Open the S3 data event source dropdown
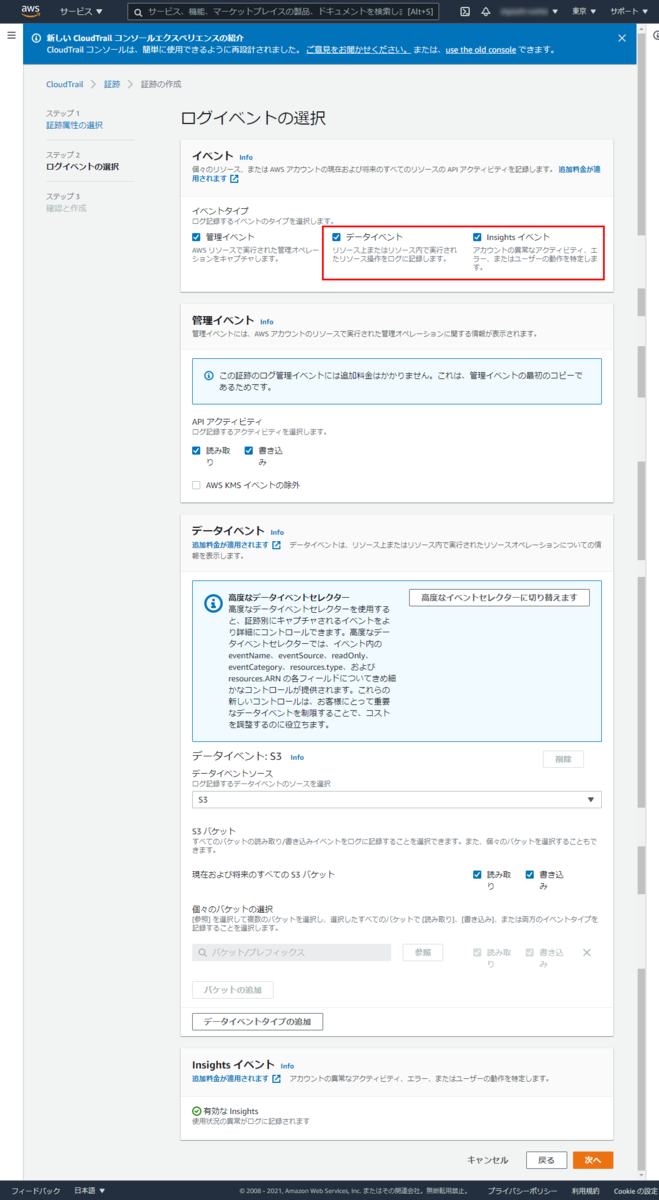 397,799
